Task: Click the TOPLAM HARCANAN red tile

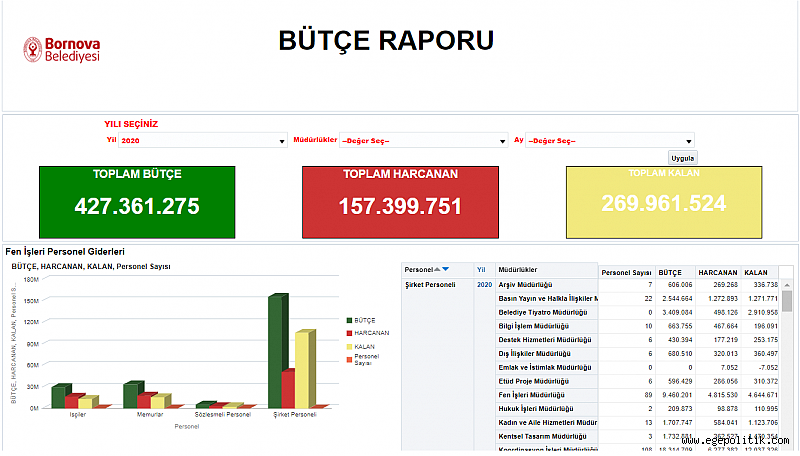Action: [x=401, y=202]
